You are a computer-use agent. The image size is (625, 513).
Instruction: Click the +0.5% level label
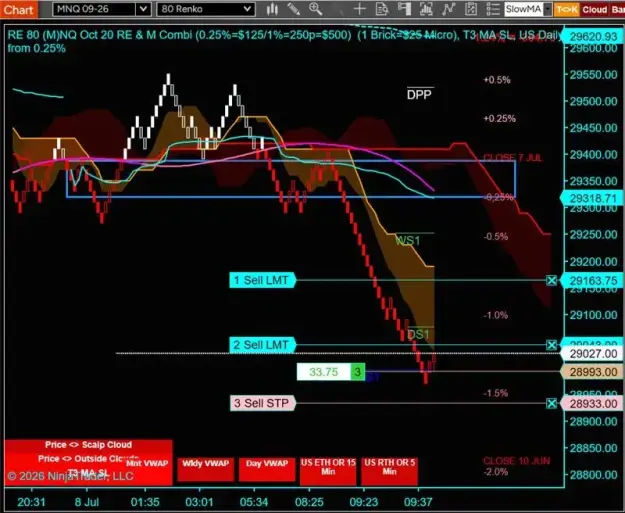(497, 80)
